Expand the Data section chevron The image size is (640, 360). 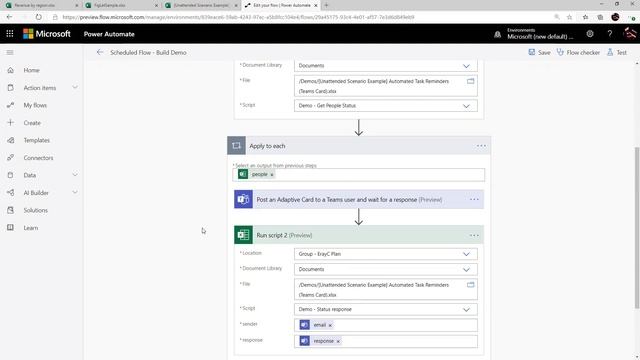pos(75,175)
